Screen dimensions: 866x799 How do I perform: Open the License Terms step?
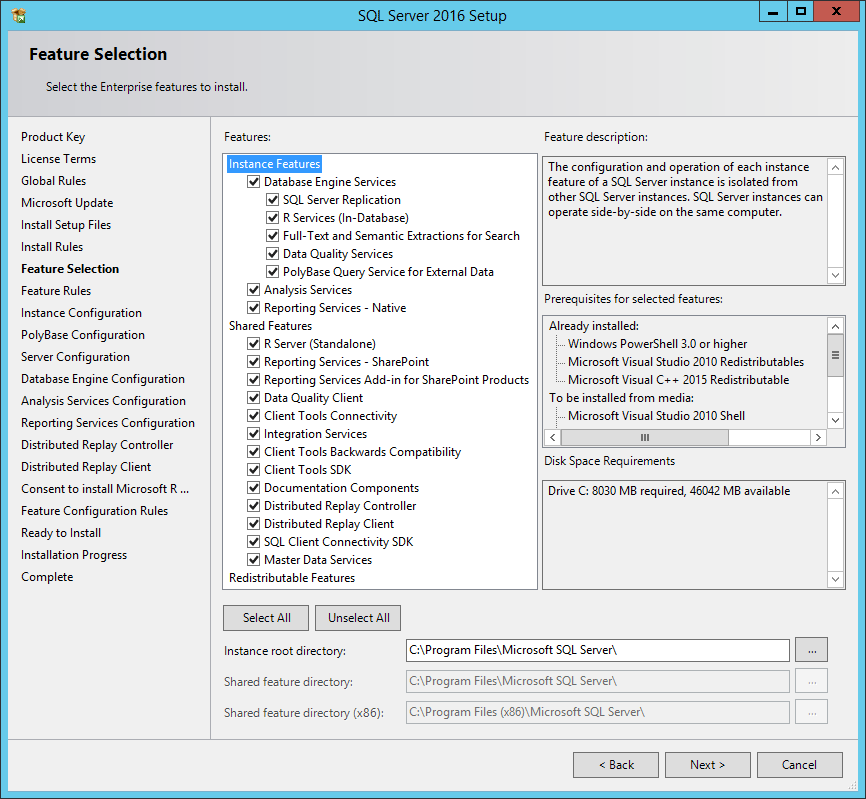(59, 158)
